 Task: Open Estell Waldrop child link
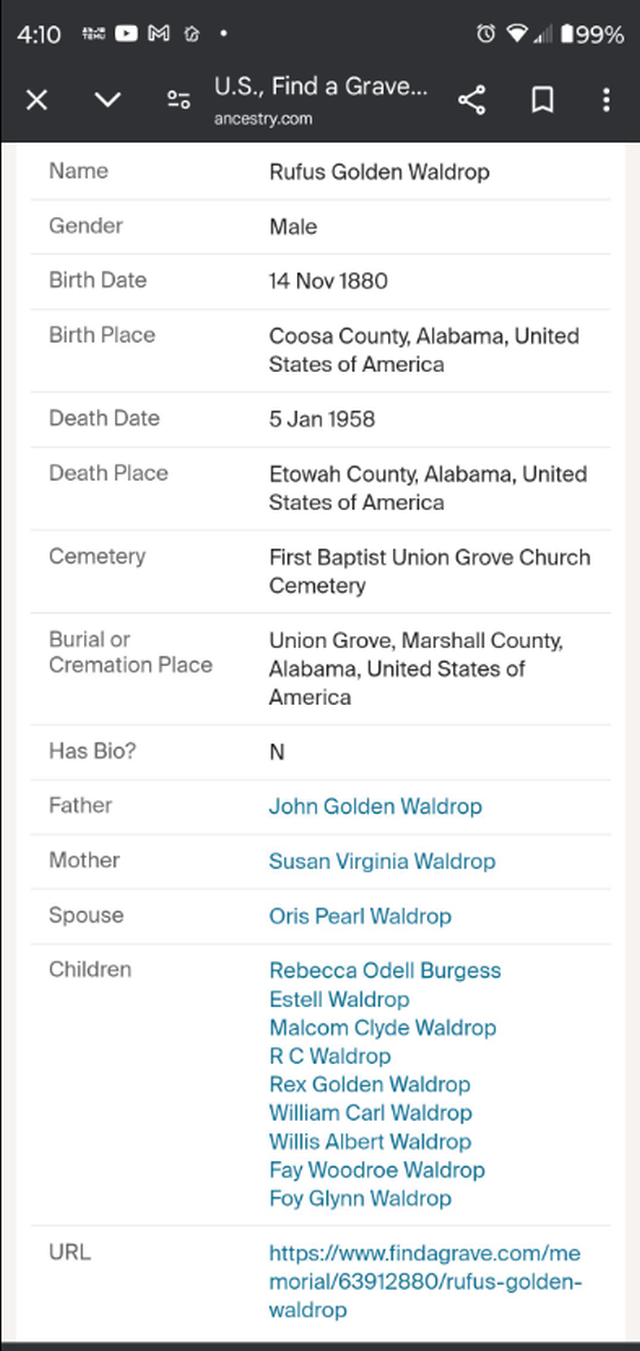coord(339,999)
